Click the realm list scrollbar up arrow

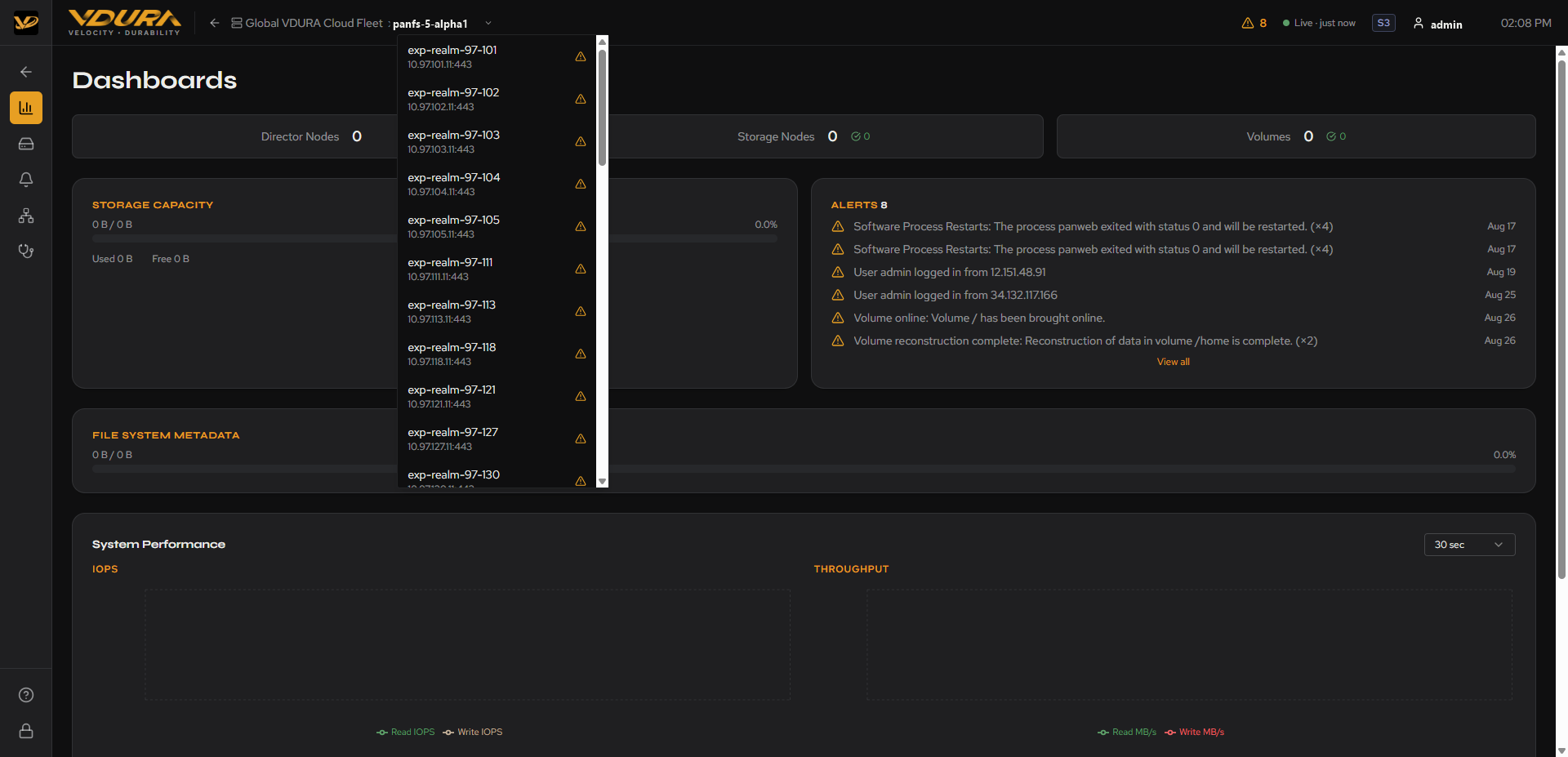click(603, 42)
